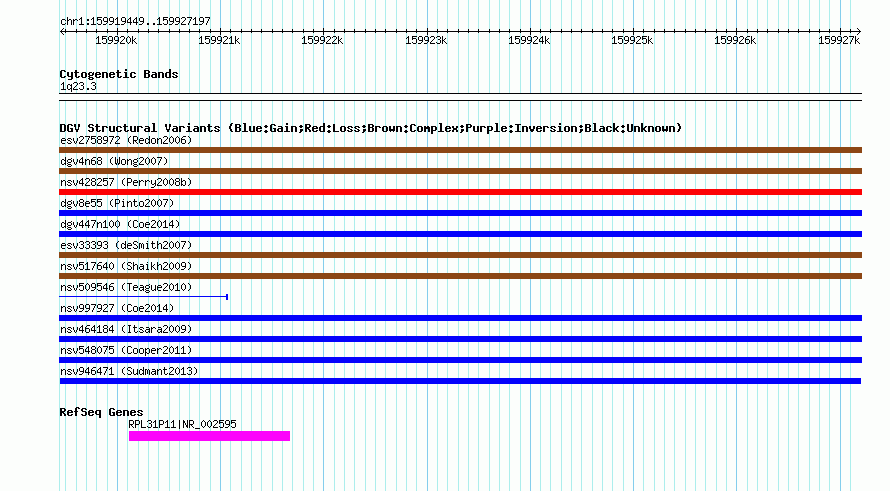This screenshot has width=890, height=491.
Task: Click the dgv447n100 (Coe2014) variant label
Action: tap(120, 224)
